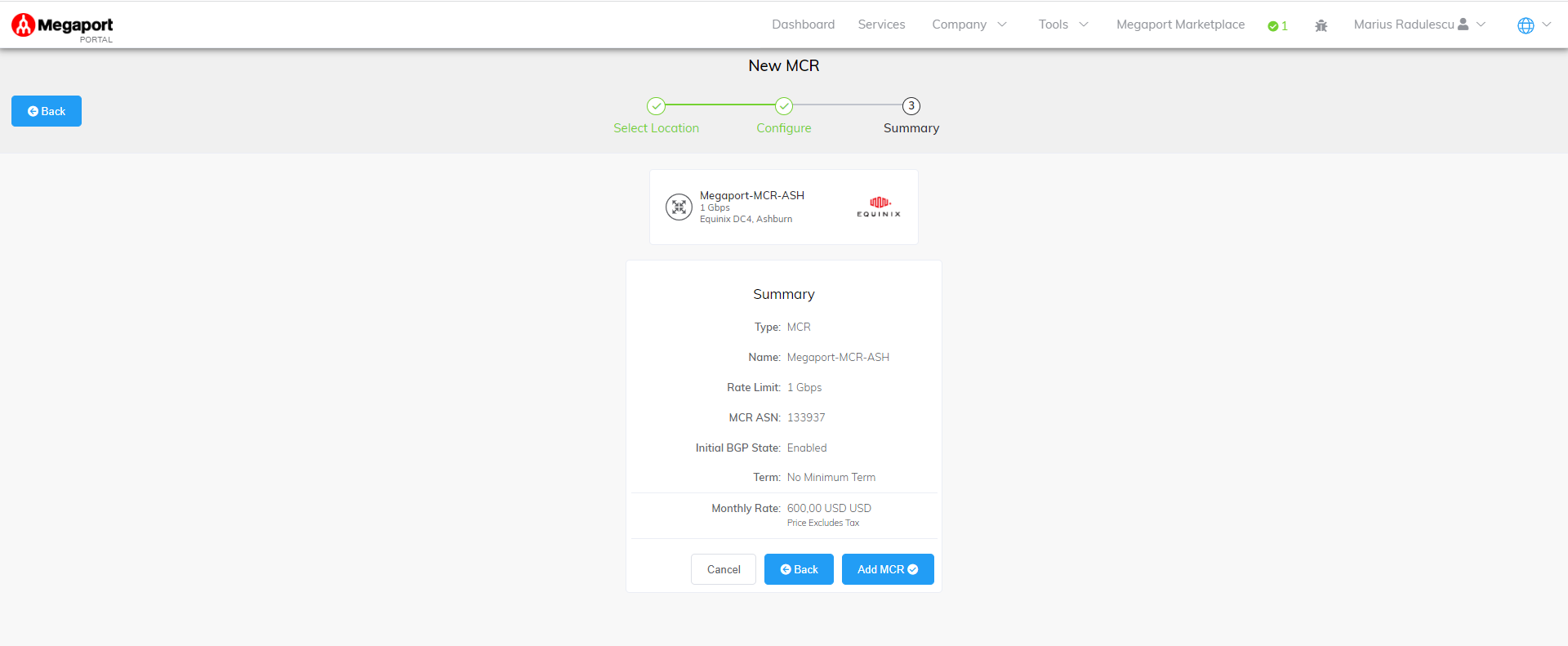Image resolution: width=1568 pixels, height=646 pixels.
Task: Click the user profile icon
Action: coord(1463,25)
